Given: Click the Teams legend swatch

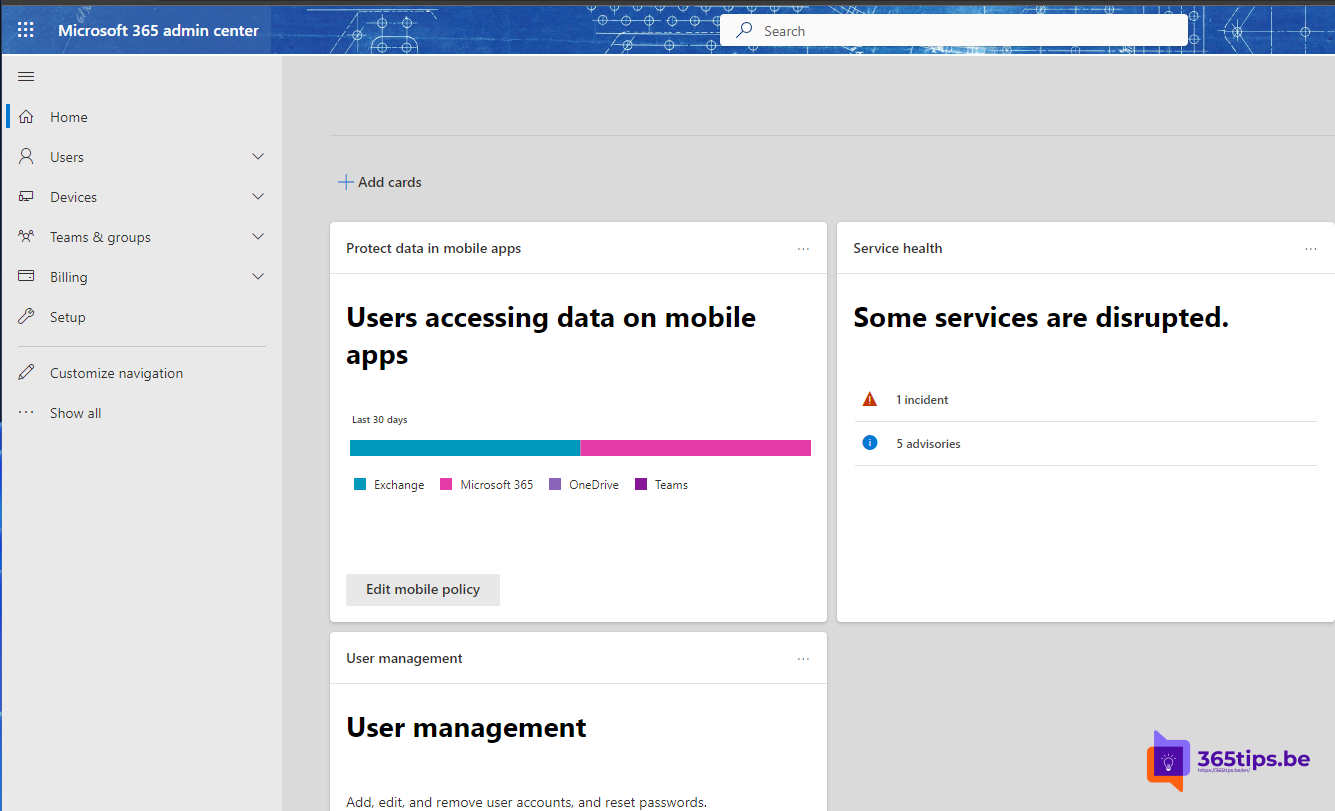Looking at the screenshot, I should coord(641,484).
